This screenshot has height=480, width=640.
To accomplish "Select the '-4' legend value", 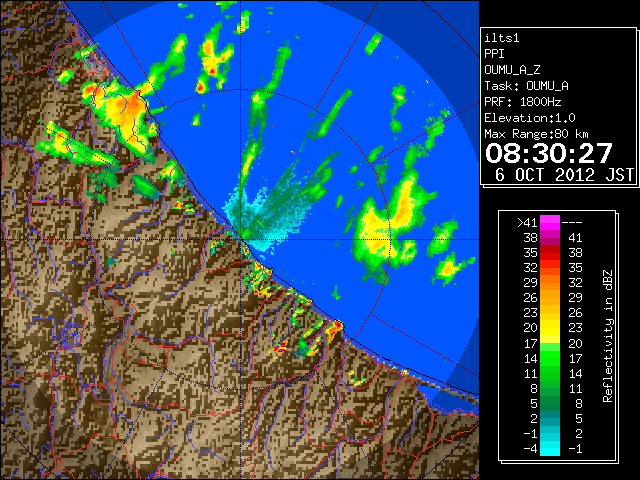I will pos(530,449).
